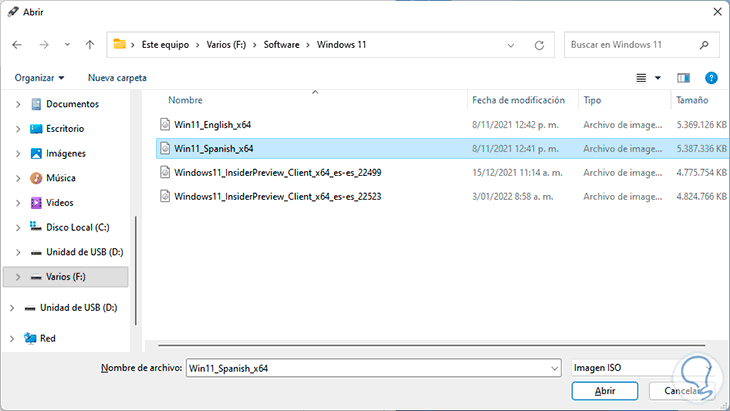Open help with the blue question icon
Viewport: 730px width, 411px height.
point(711,78)
